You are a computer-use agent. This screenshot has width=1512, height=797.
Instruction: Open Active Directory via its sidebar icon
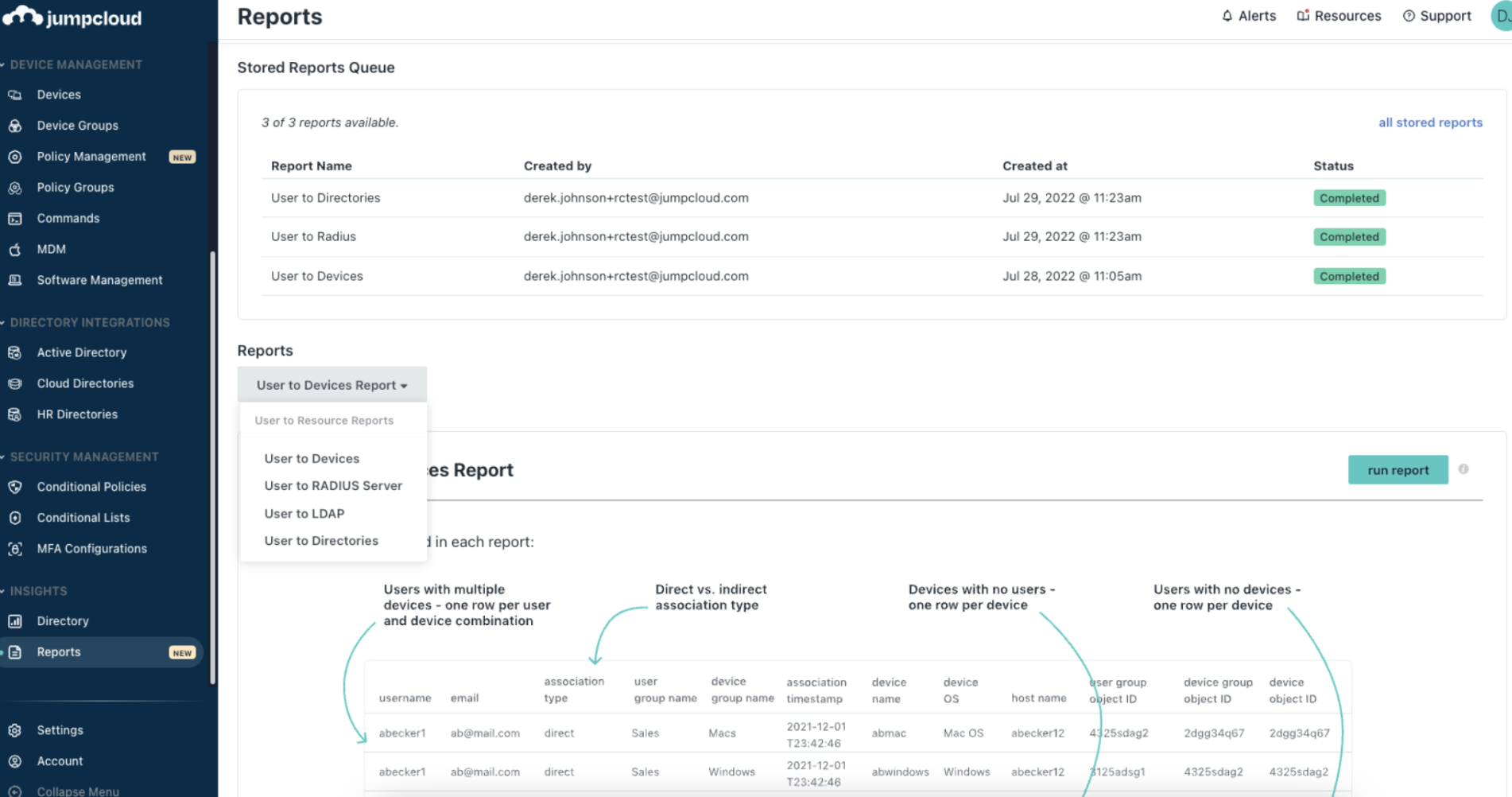coord(16,352)
